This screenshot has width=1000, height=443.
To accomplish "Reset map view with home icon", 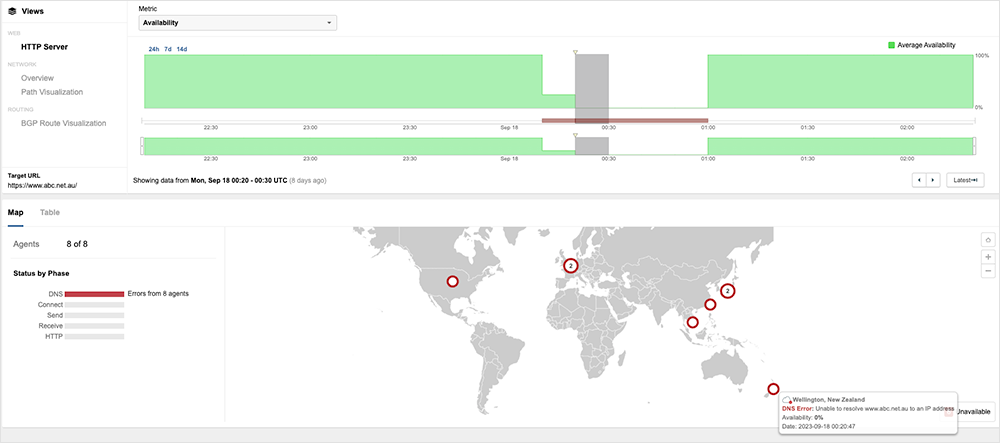I will point(988,239).
